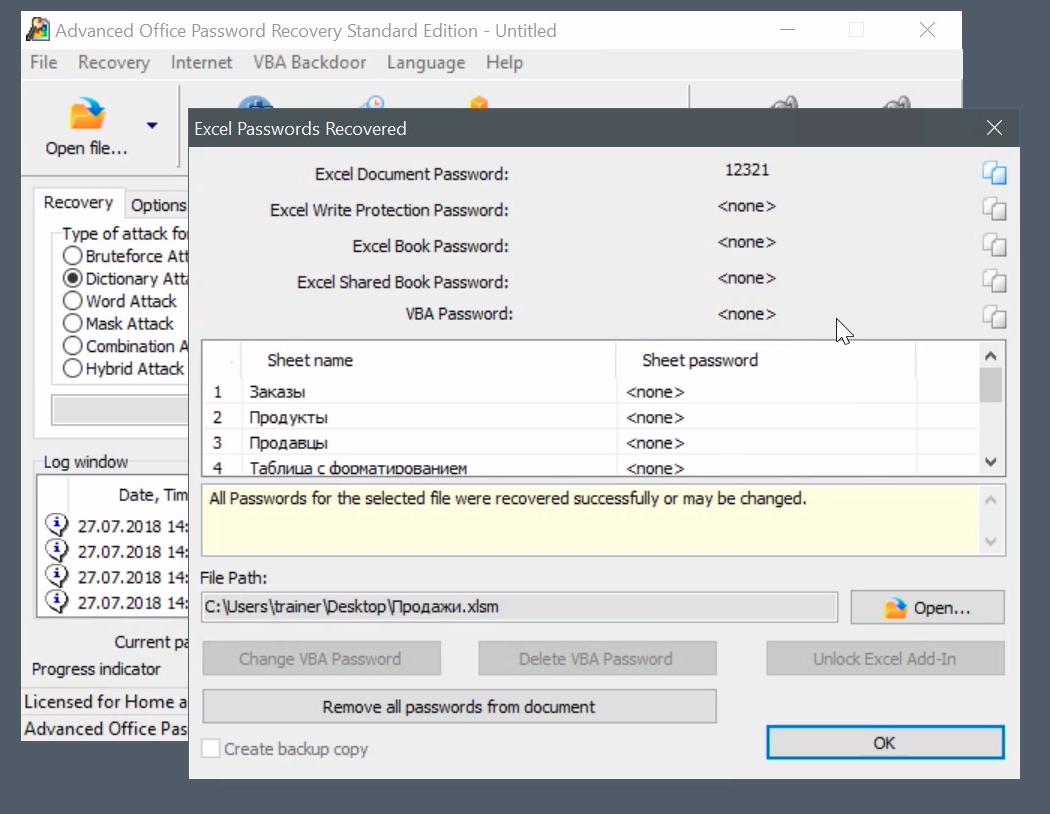
Task: Select Mask Attack radio button
Action: tap(72, 323)
